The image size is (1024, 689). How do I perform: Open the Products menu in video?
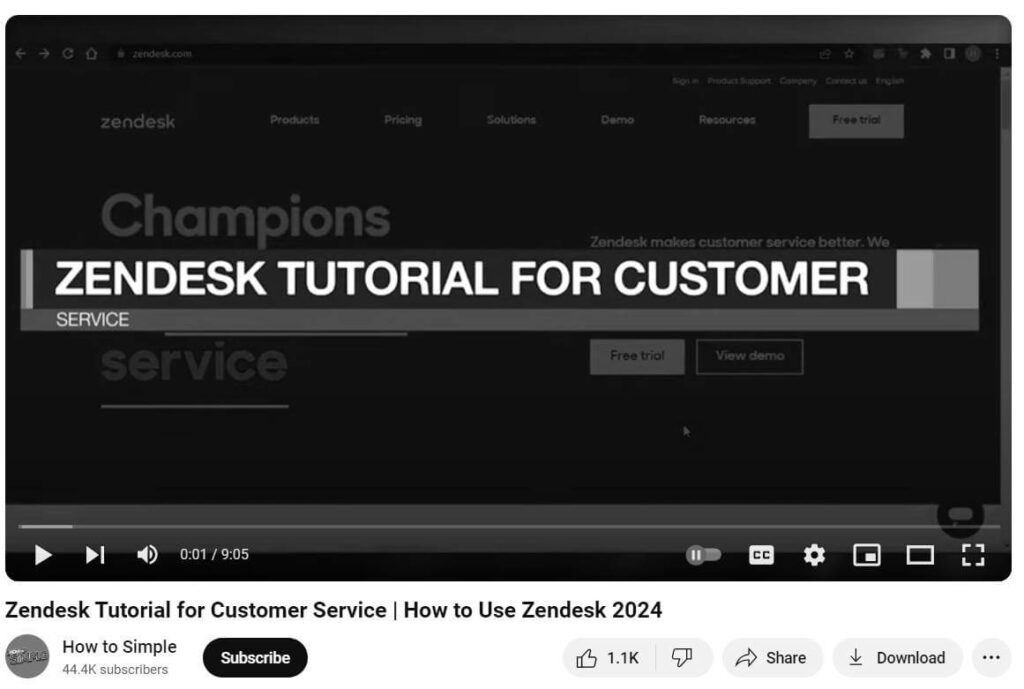(295, 120)
